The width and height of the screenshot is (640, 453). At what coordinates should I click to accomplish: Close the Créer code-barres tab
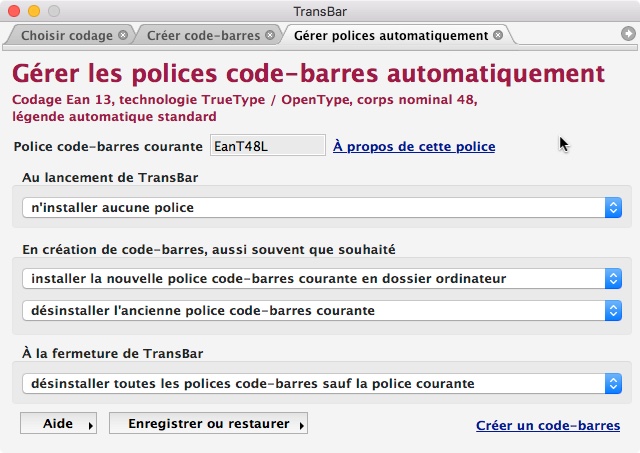click(269, 35)
